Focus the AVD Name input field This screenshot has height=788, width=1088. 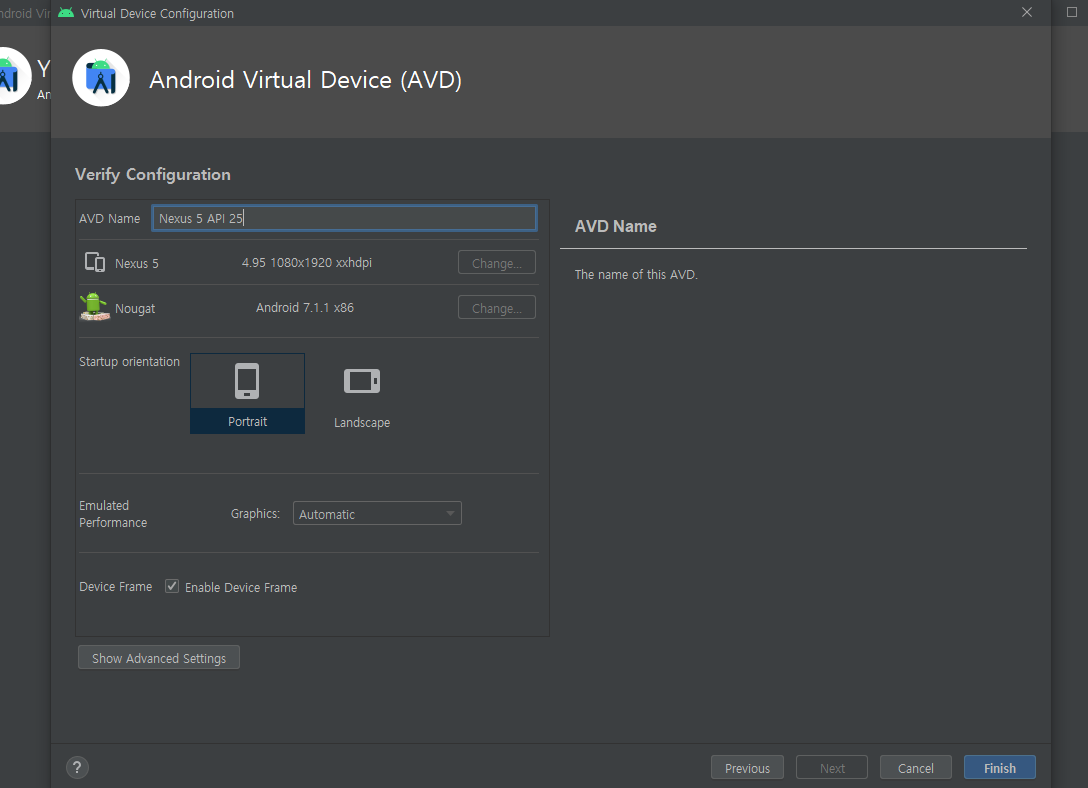click(344, 219)
